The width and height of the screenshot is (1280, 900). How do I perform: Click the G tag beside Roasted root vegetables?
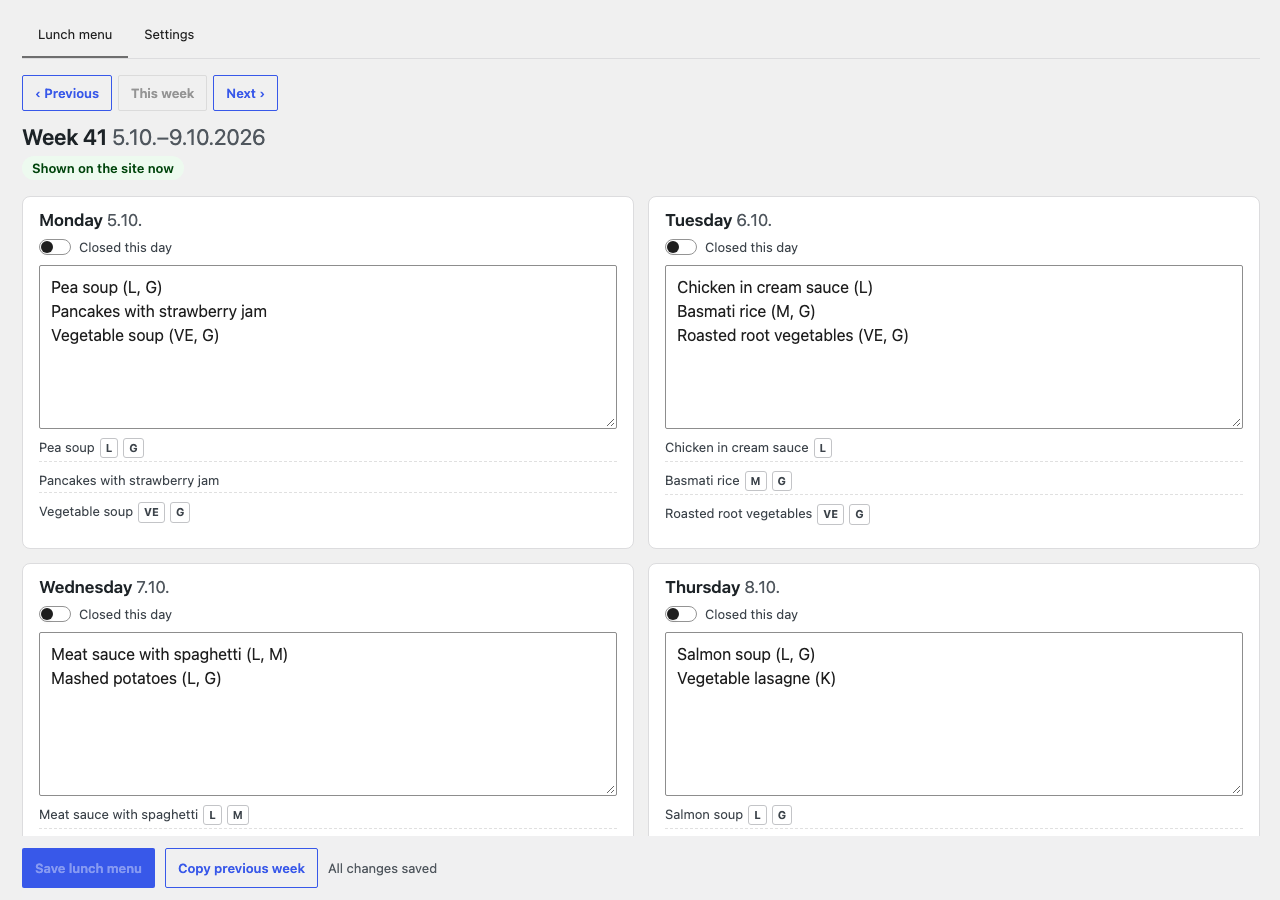(859, 514)
